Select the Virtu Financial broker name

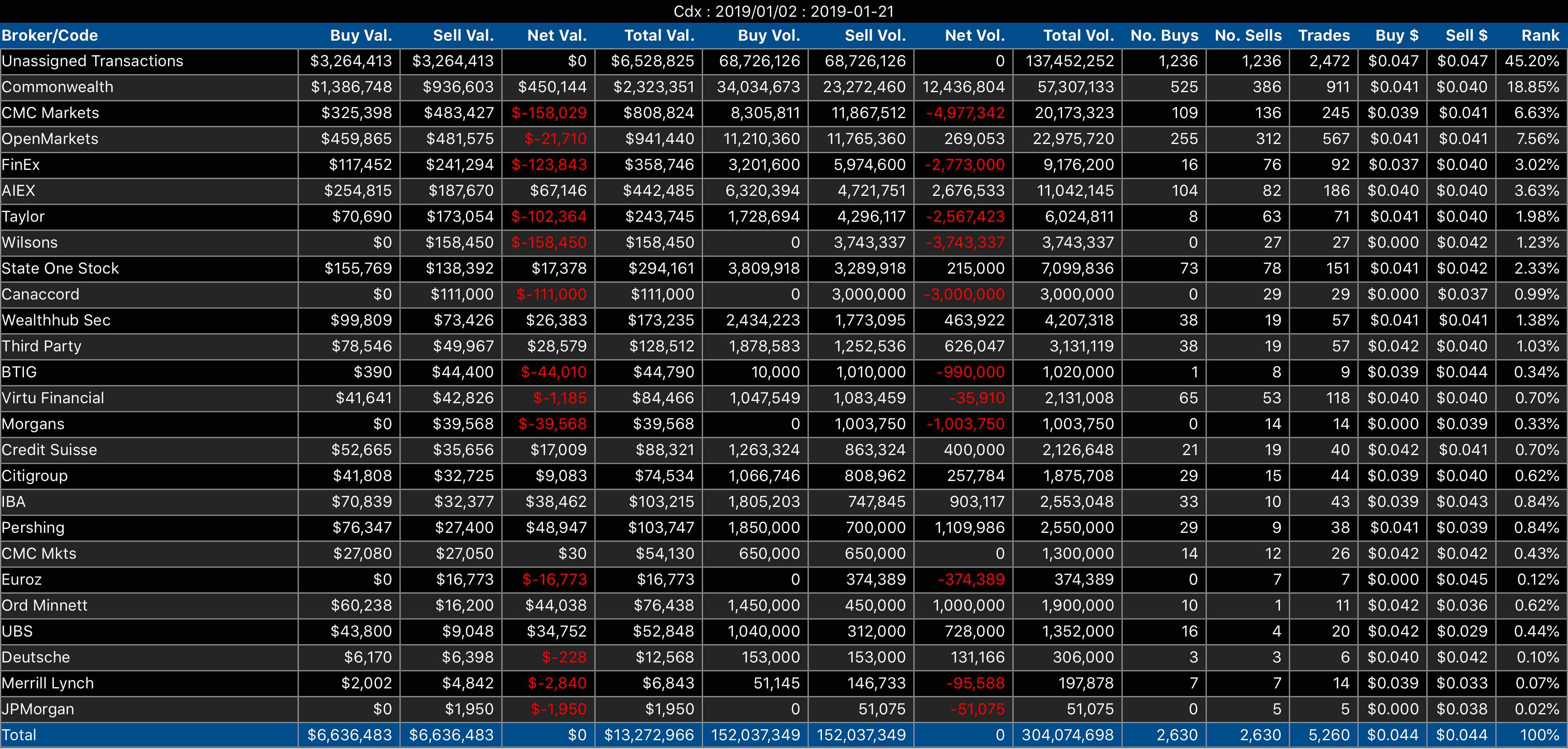point(53,398)
